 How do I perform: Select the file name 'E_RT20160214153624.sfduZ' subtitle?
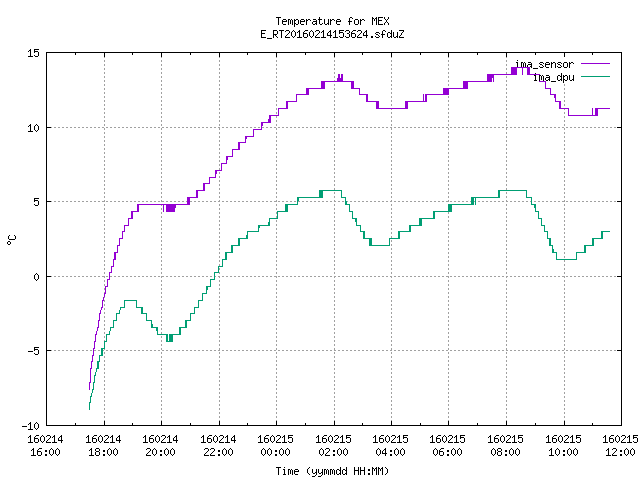[x=332, y=34]
